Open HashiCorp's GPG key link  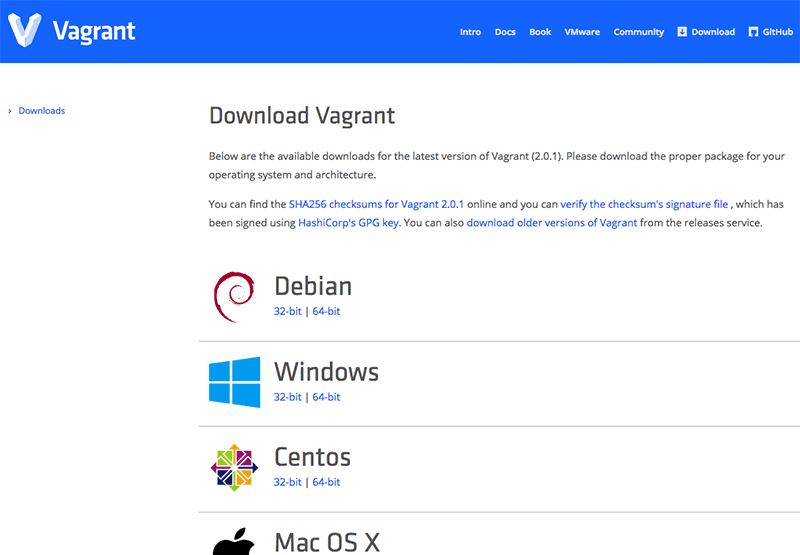348,223
